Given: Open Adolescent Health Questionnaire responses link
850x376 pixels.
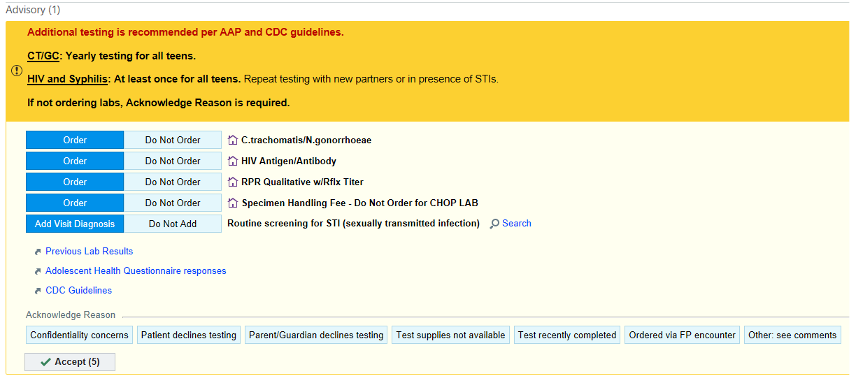Looking at the screenshot, I should (x=136, y=271).
